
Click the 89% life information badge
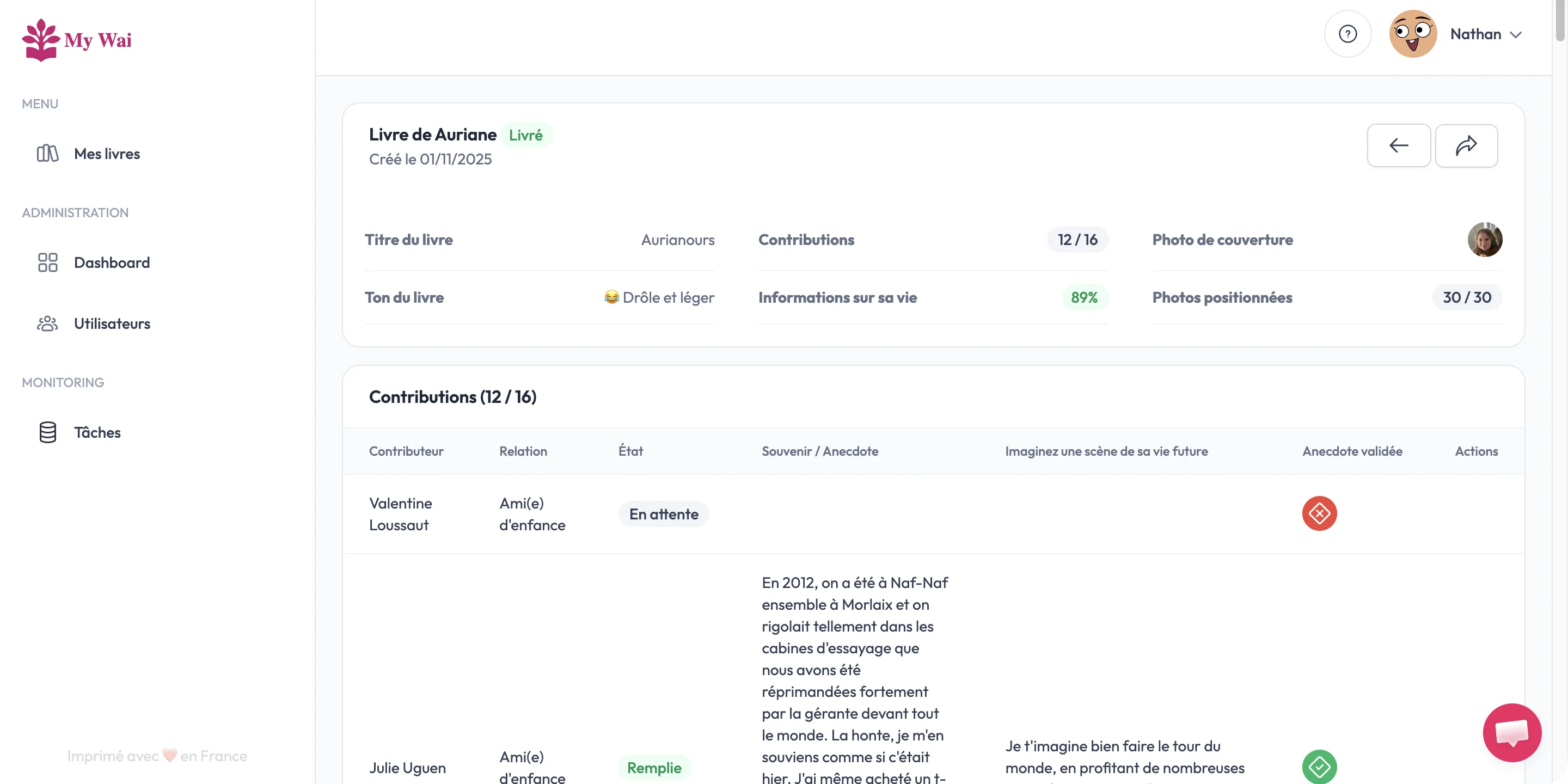pyautogui.click(x=1084, y=298)
